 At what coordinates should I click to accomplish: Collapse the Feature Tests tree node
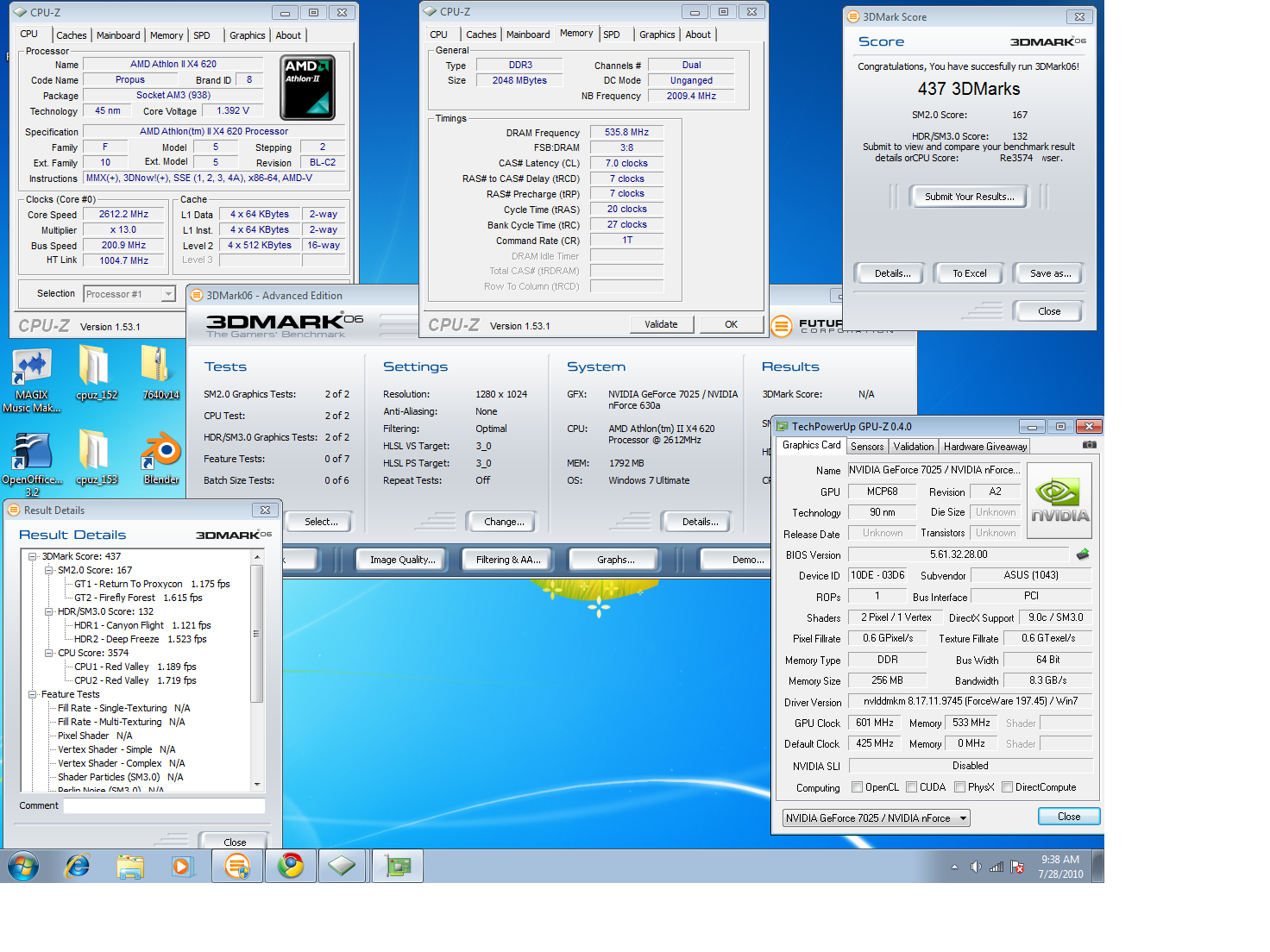click(33, 694)
